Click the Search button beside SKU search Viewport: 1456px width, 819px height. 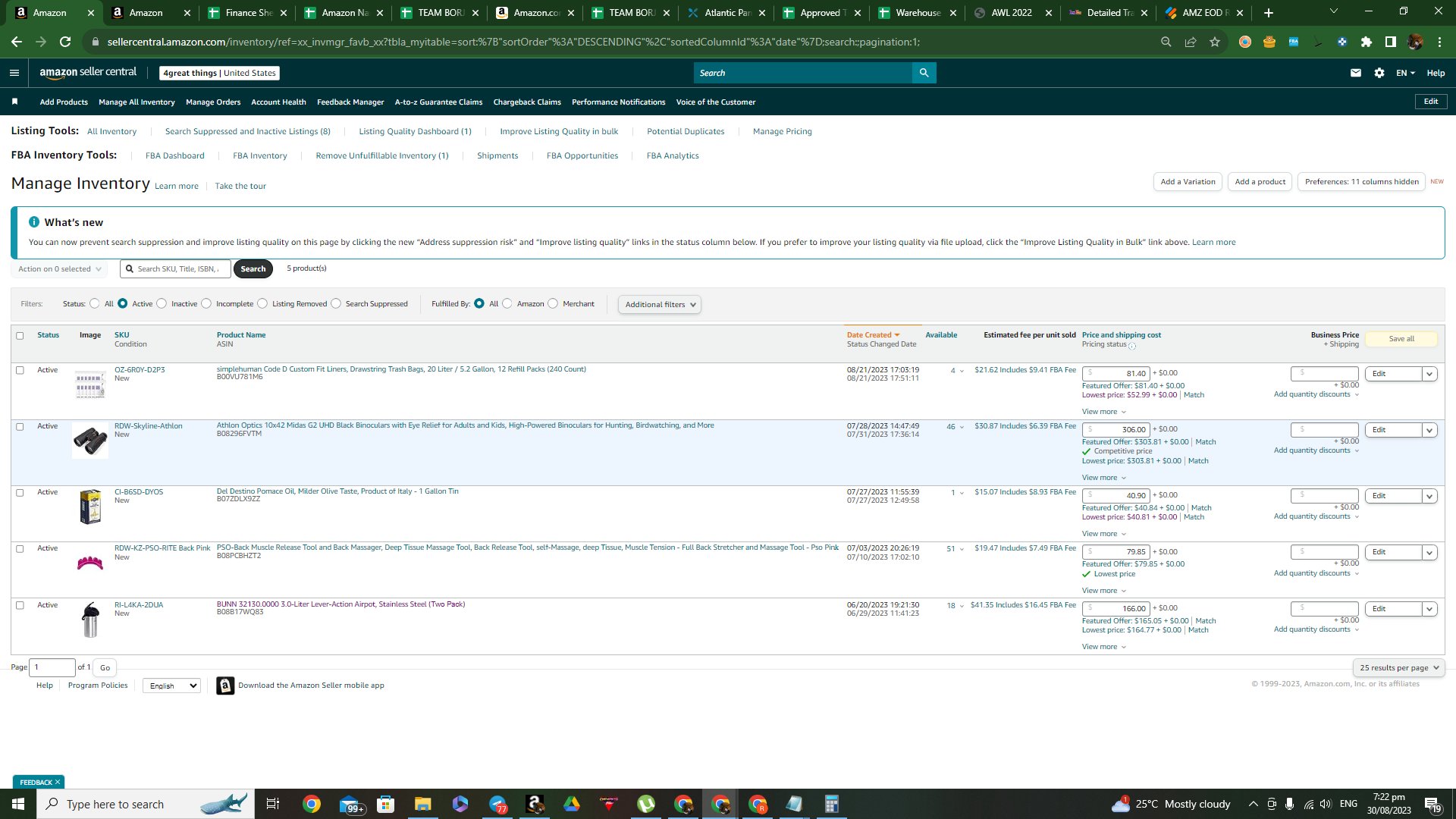tap(253, 269)
